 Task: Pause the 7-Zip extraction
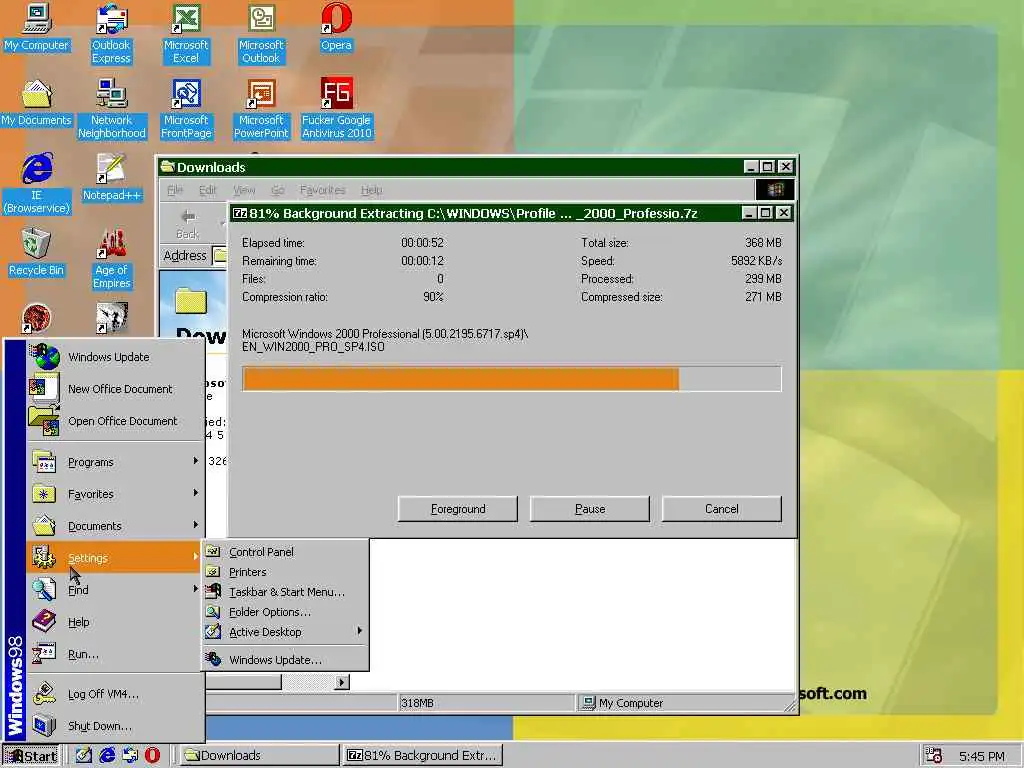pos(590,509)
